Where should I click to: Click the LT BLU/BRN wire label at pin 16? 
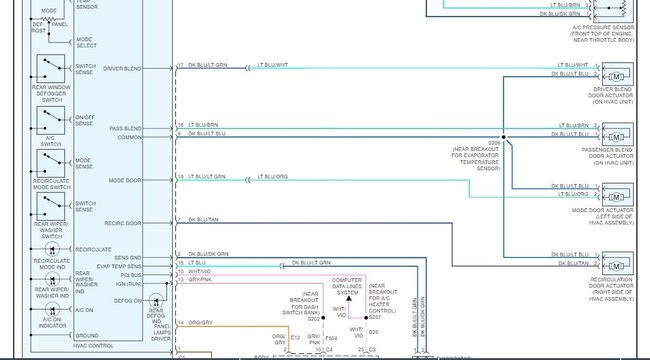(203, 125)
